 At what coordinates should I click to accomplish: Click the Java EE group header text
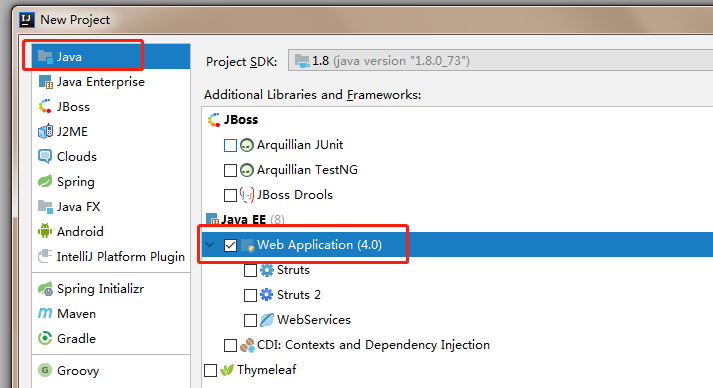click(x=243, y=220)
